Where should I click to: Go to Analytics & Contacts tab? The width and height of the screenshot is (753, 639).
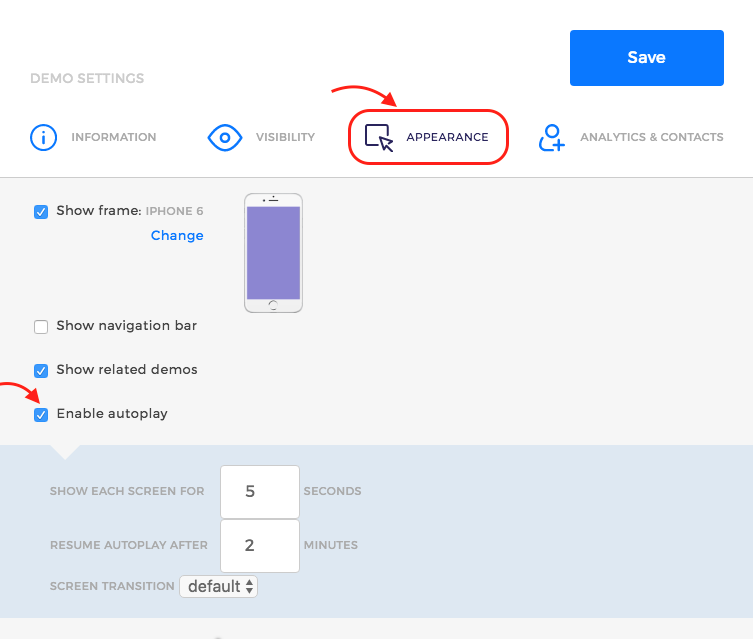652,137
